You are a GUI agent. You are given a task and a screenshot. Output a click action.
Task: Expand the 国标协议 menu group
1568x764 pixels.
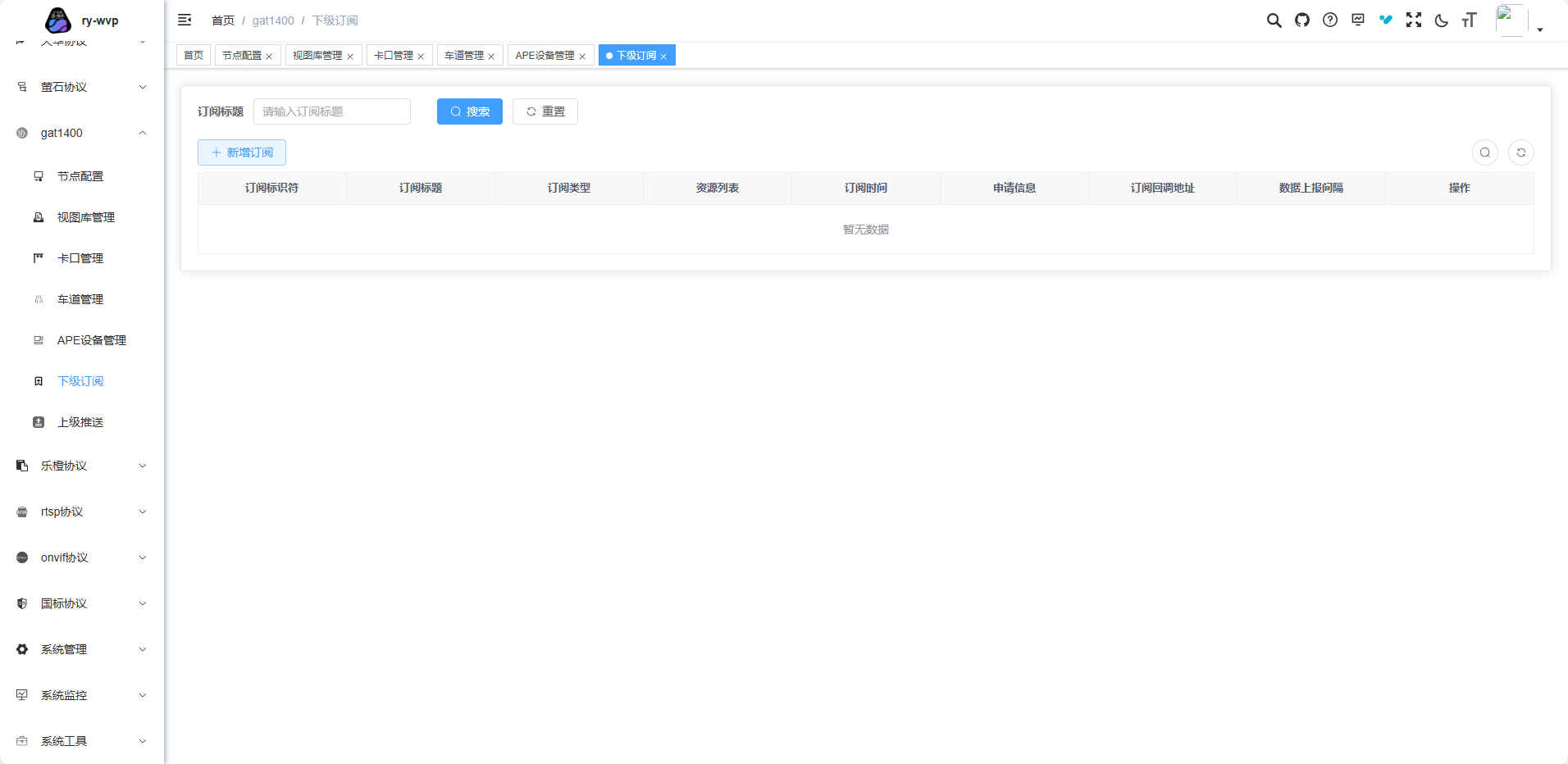(82, 603)
